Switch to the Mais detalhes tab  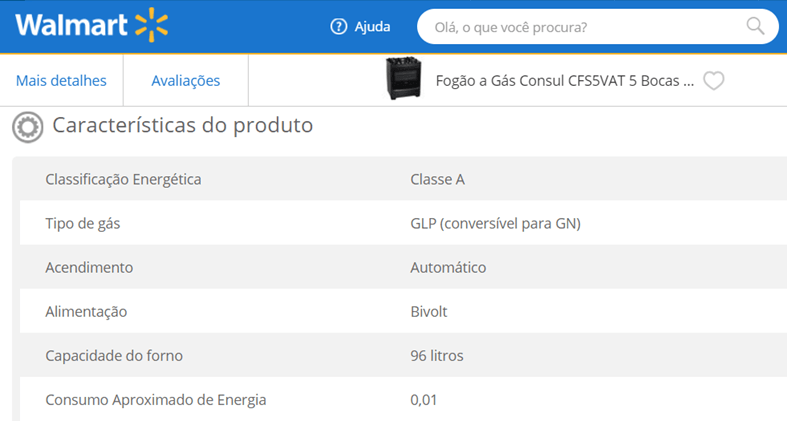61,80
